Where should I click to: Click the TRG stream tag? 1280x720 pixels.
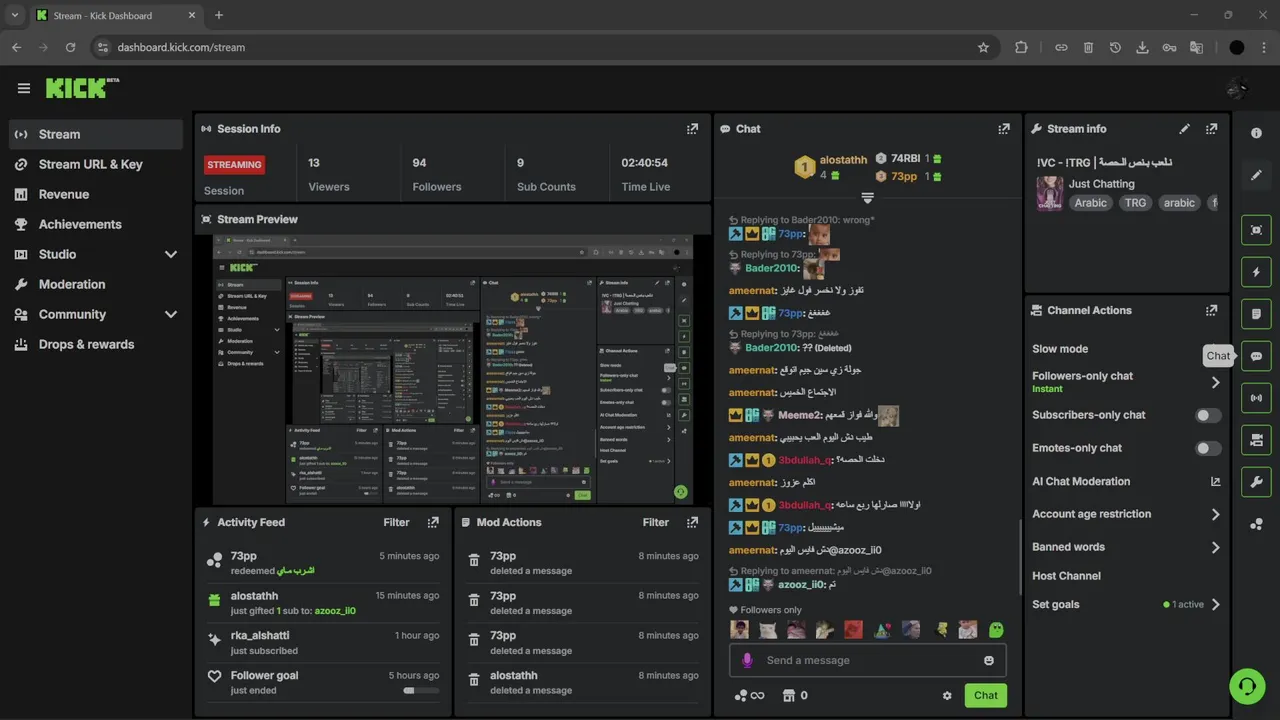[x=1135, y=202]
